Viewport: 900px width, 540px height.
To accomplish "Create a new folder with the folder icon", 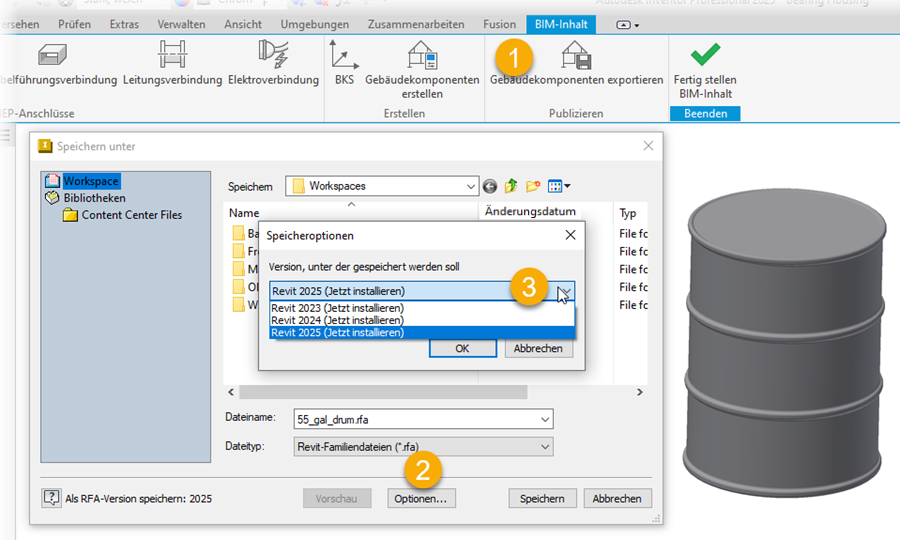I will [533, 186].
